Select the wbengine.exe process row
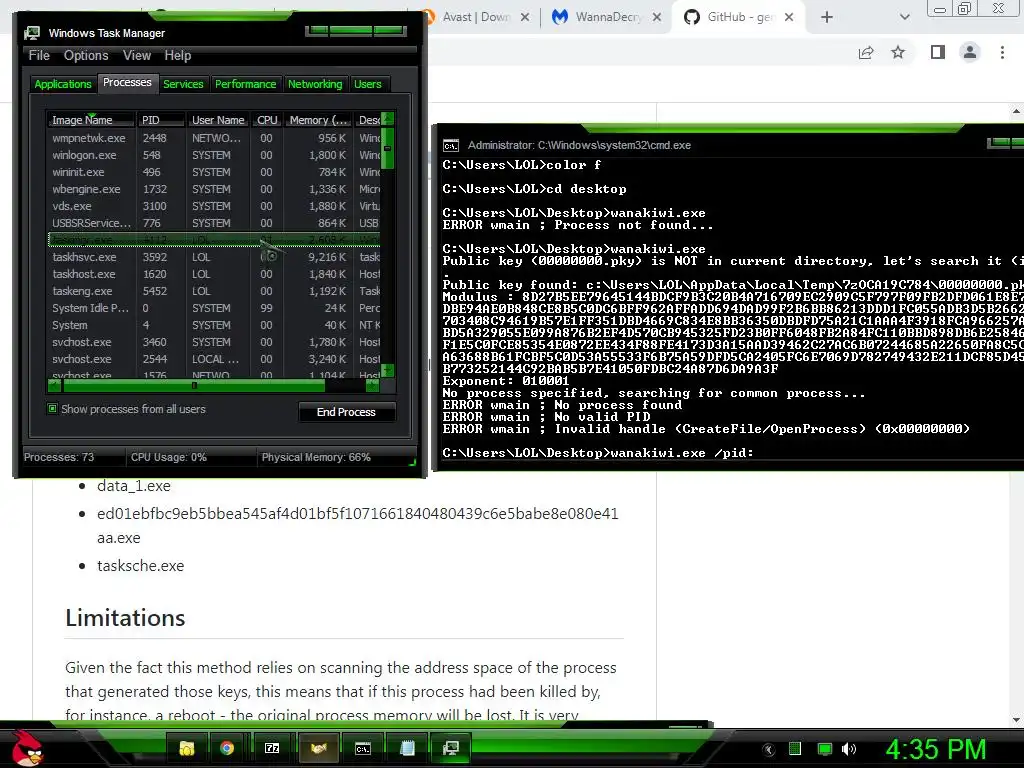Screen dimensions: 1024x768 pyautogui.click(x=214, y=189)
